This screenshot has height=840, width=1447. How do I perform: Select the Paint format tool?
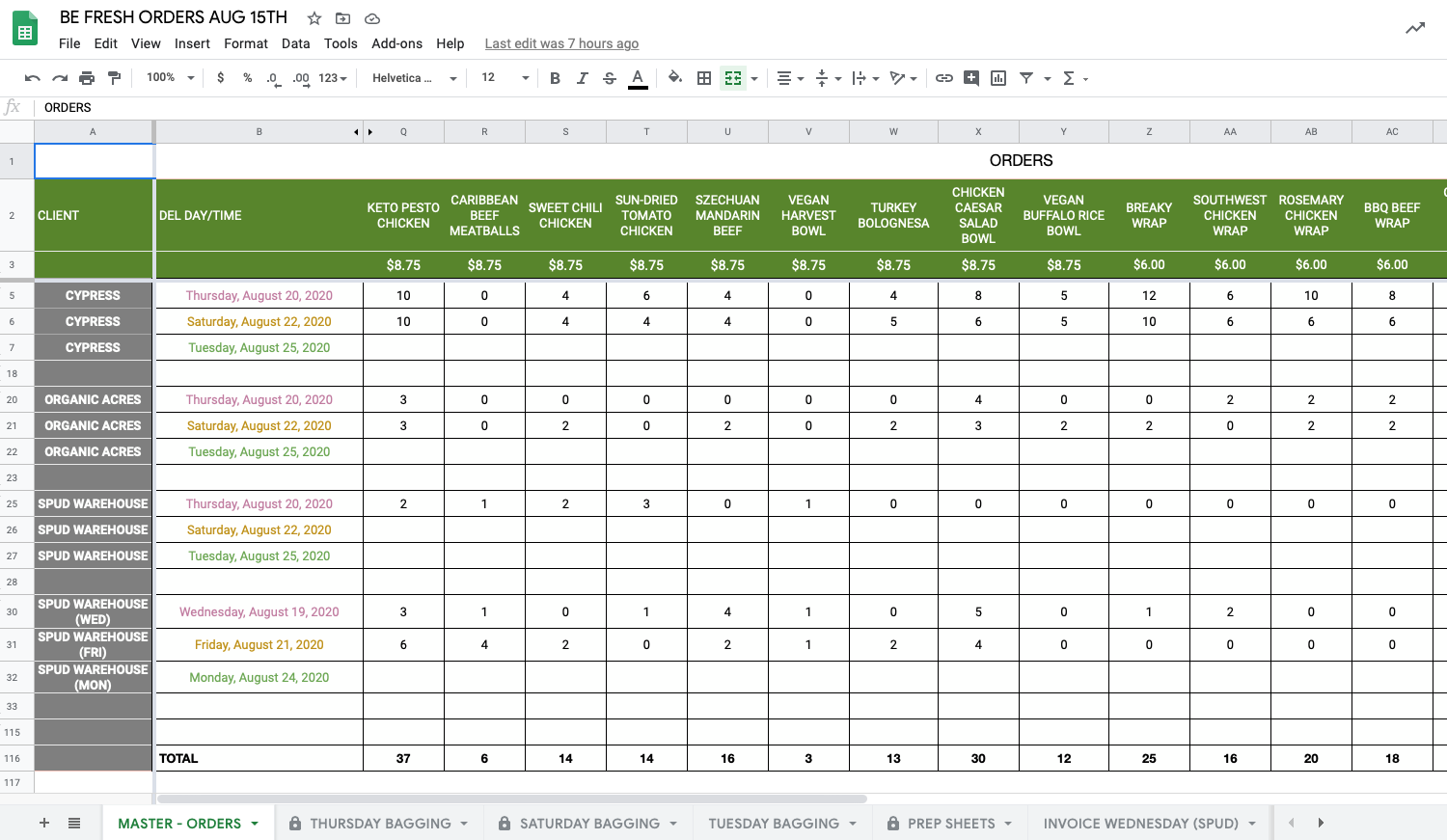115,78
